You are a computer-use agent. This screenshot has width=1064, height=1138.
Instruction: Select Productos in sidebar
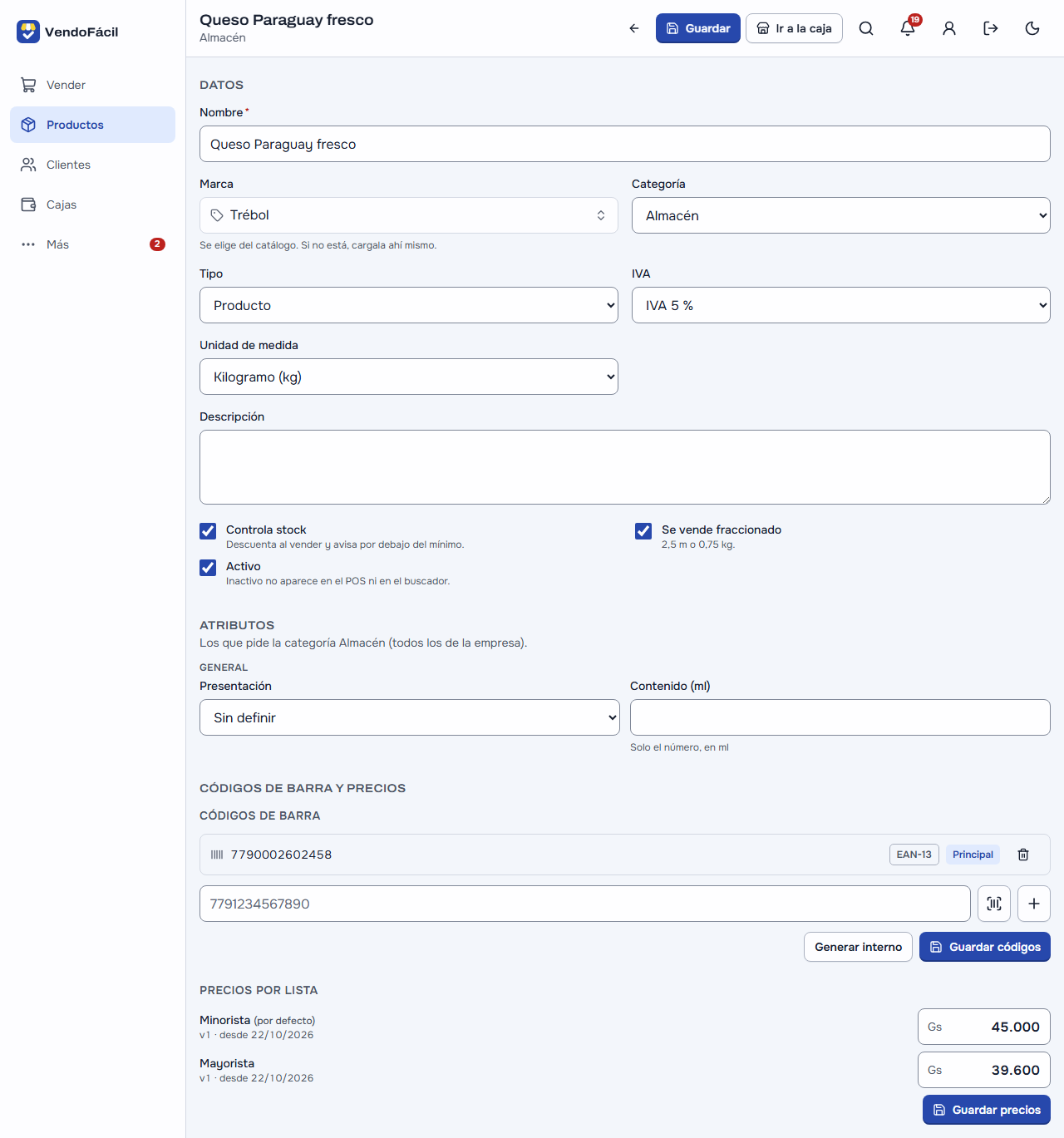pyautogui.click(x=92, y=125)
